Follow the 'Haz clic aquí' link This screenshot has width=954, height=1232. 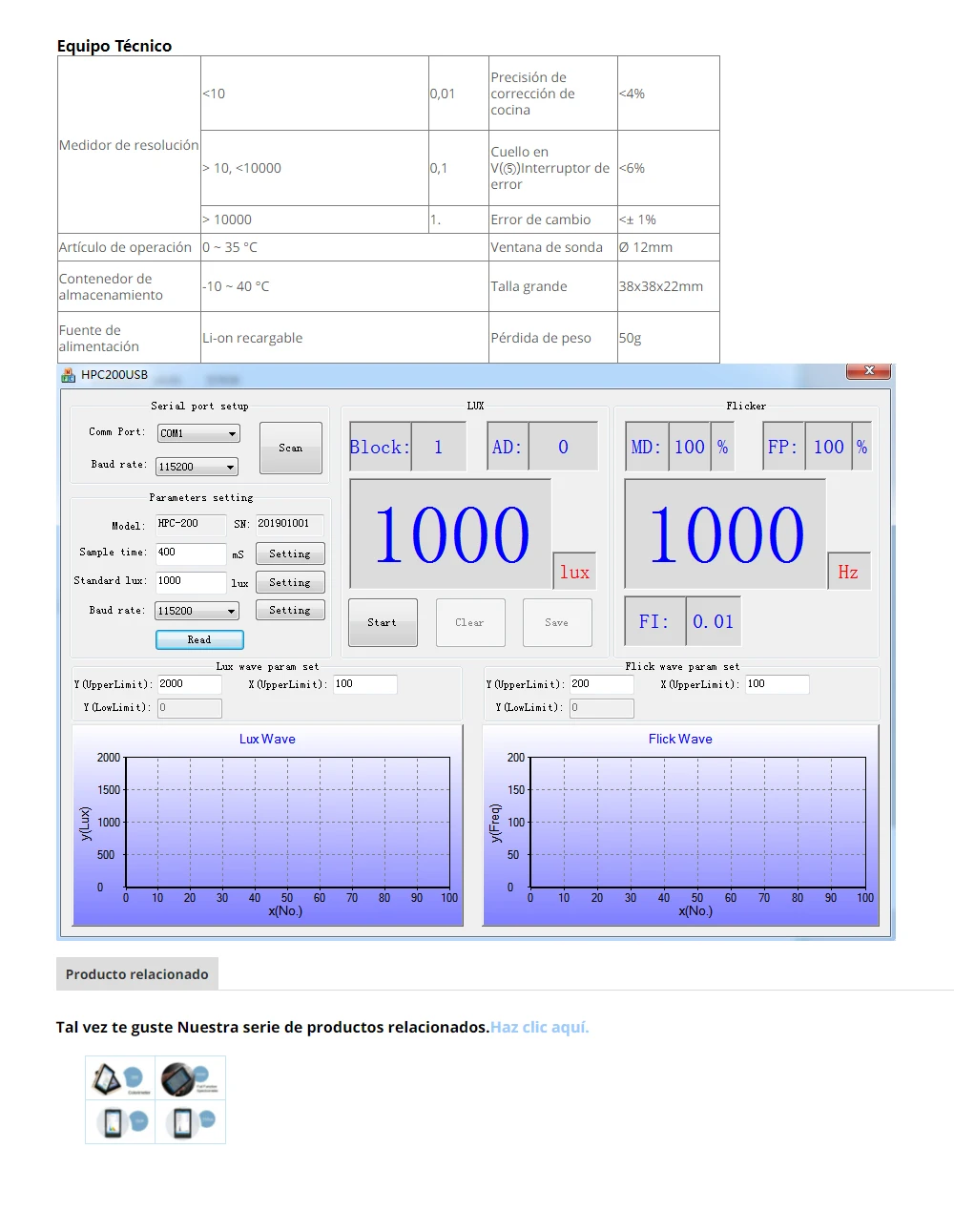[540, 1028]
